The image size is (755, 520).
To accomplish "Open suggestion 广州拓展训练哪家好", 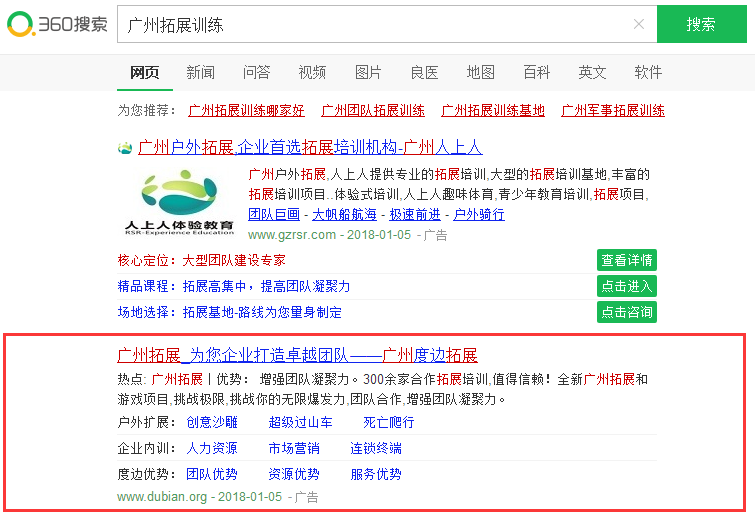I will coord(246,110).
